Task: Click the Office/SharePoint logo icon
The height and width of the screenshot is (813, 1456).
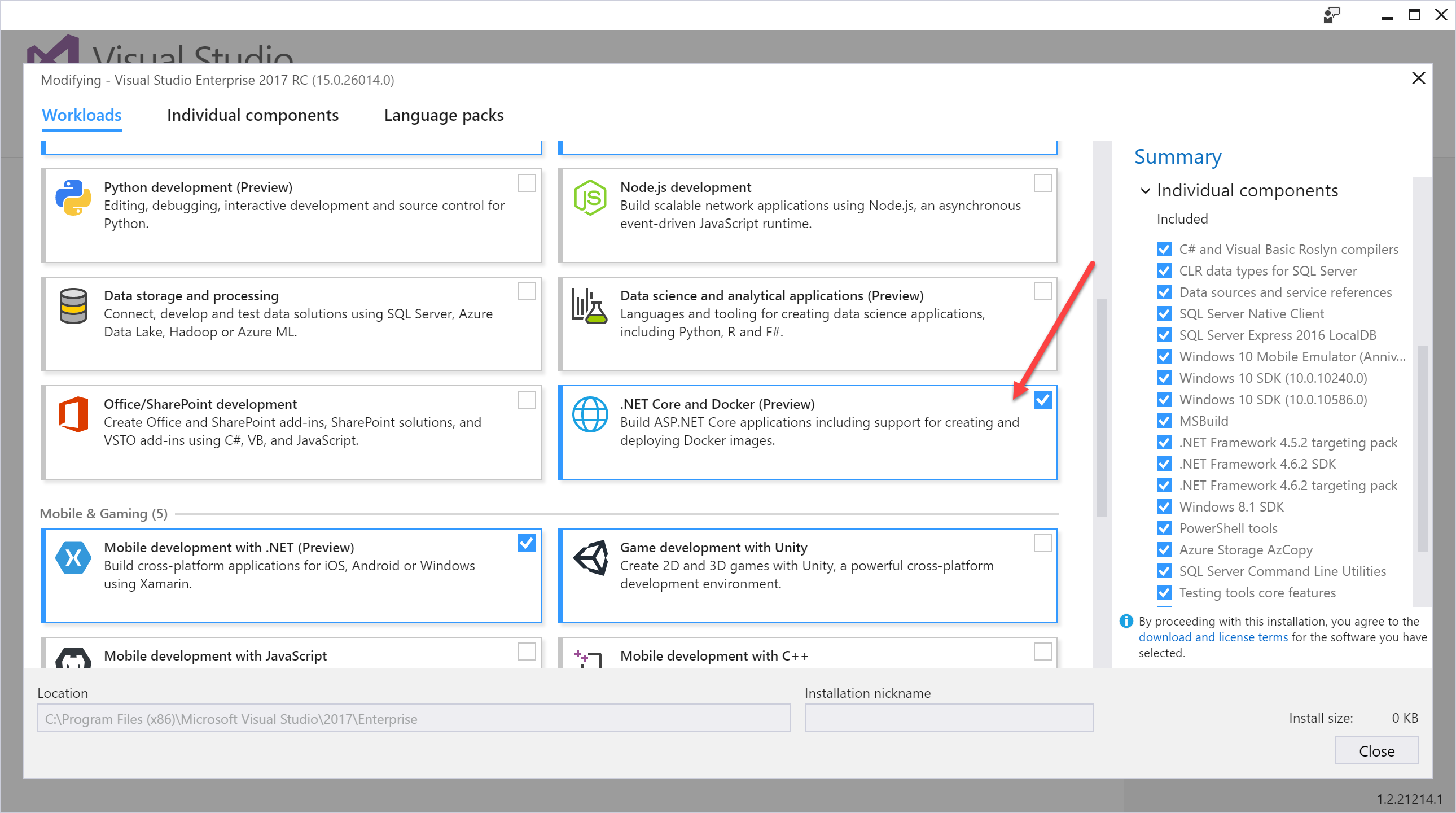Action: 73,414
